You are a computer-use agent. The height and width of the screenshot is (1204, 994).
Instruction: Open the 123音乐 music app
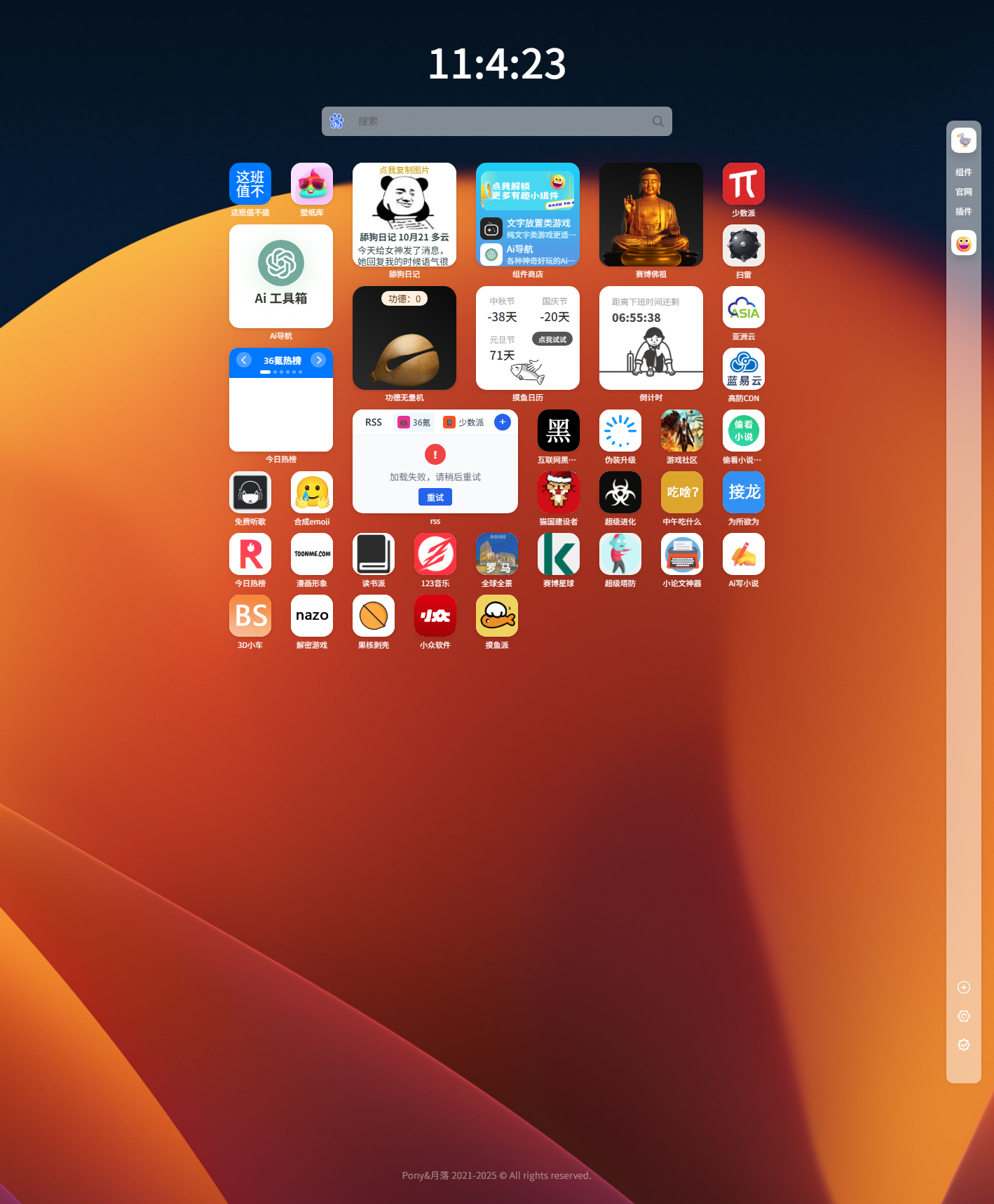pos(435,554)
